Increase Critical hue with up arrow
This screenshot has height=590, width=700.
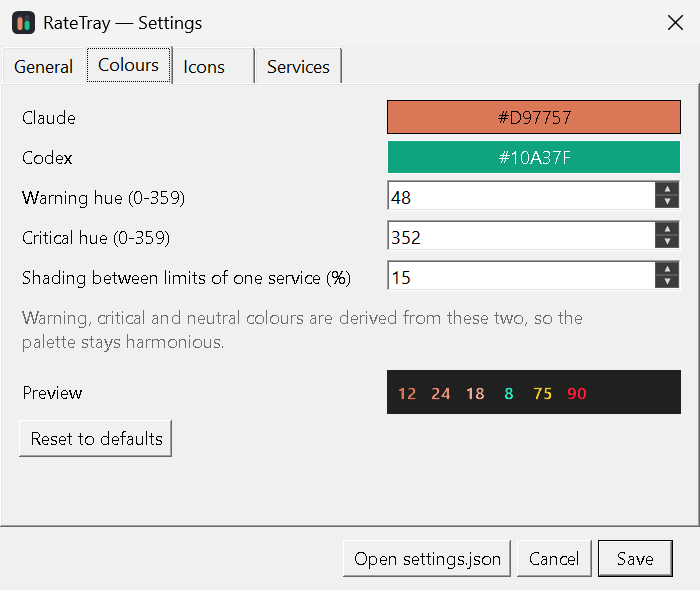point(667,229)
